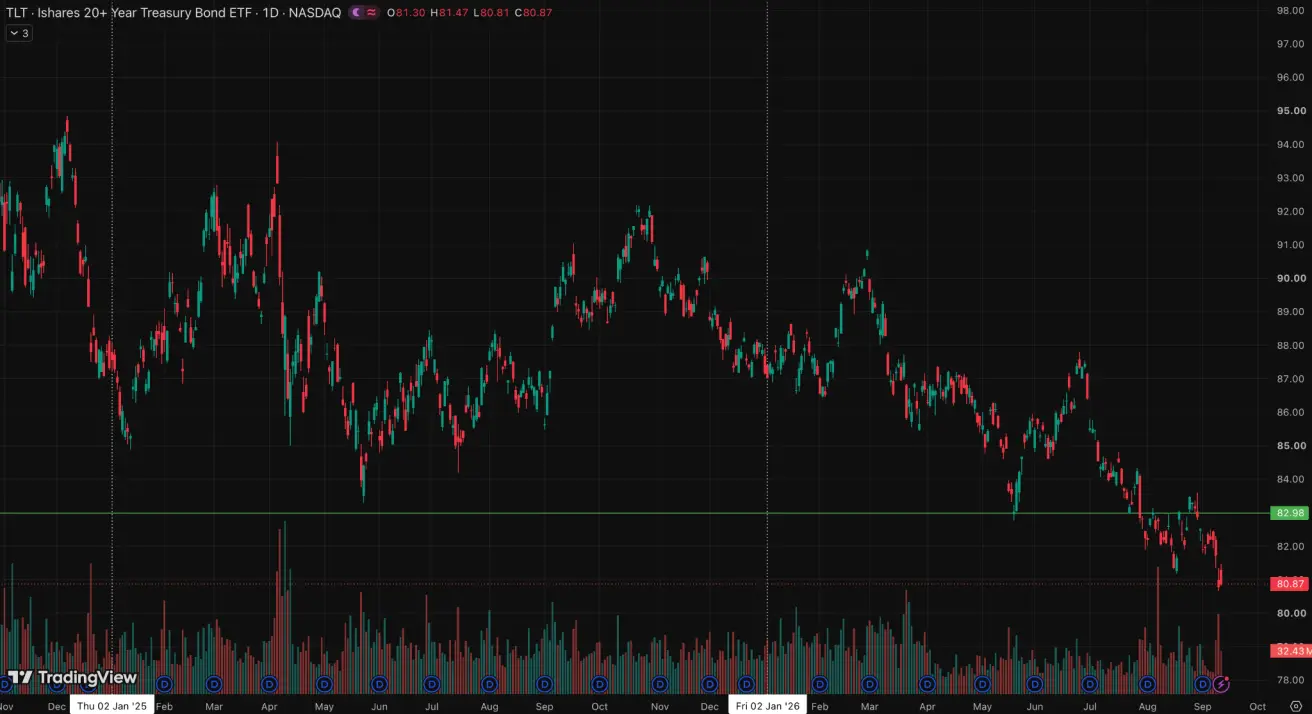The width and height of the screenshot is (1312, 714).
Task: Click the dividend marker for Jul 2025
Action: pyautogui.click(x=434, y=684)
